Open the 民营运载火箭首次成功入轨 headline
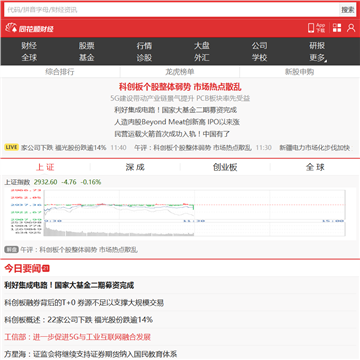The image size is (360, 360). click(x=172, y=134)
